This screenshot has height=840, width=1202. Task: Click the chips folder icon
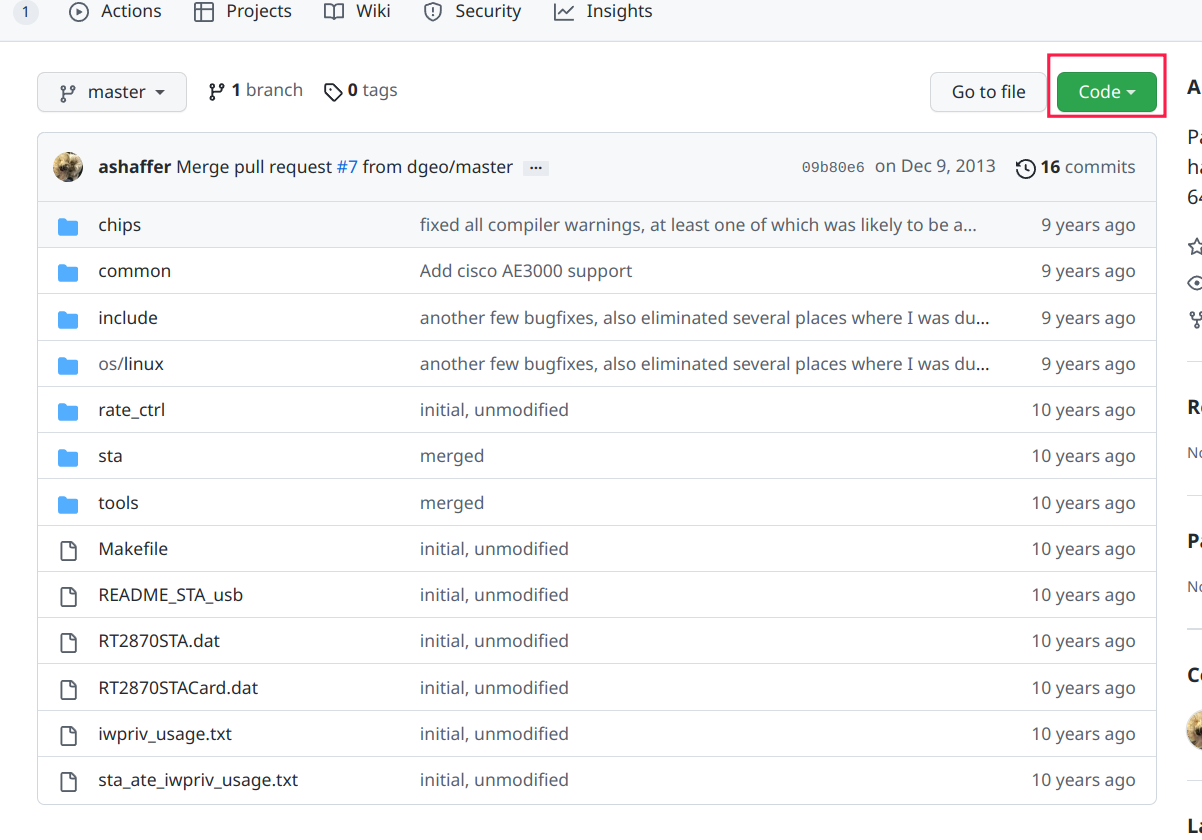click(68, 226)
